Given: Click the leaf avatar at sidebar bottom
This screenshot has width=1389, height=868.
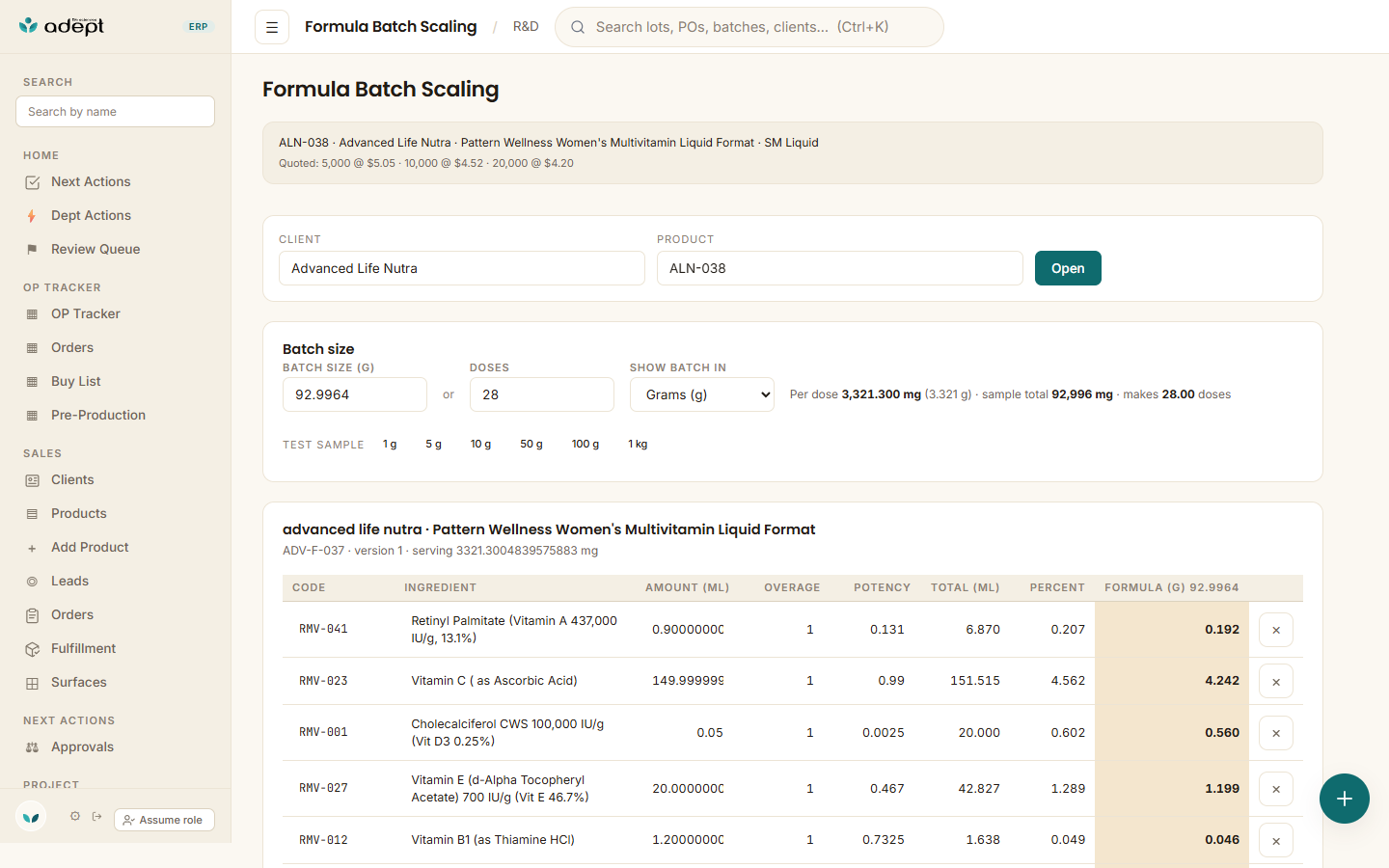Looking at the screenshot, I should click(31, 818).
